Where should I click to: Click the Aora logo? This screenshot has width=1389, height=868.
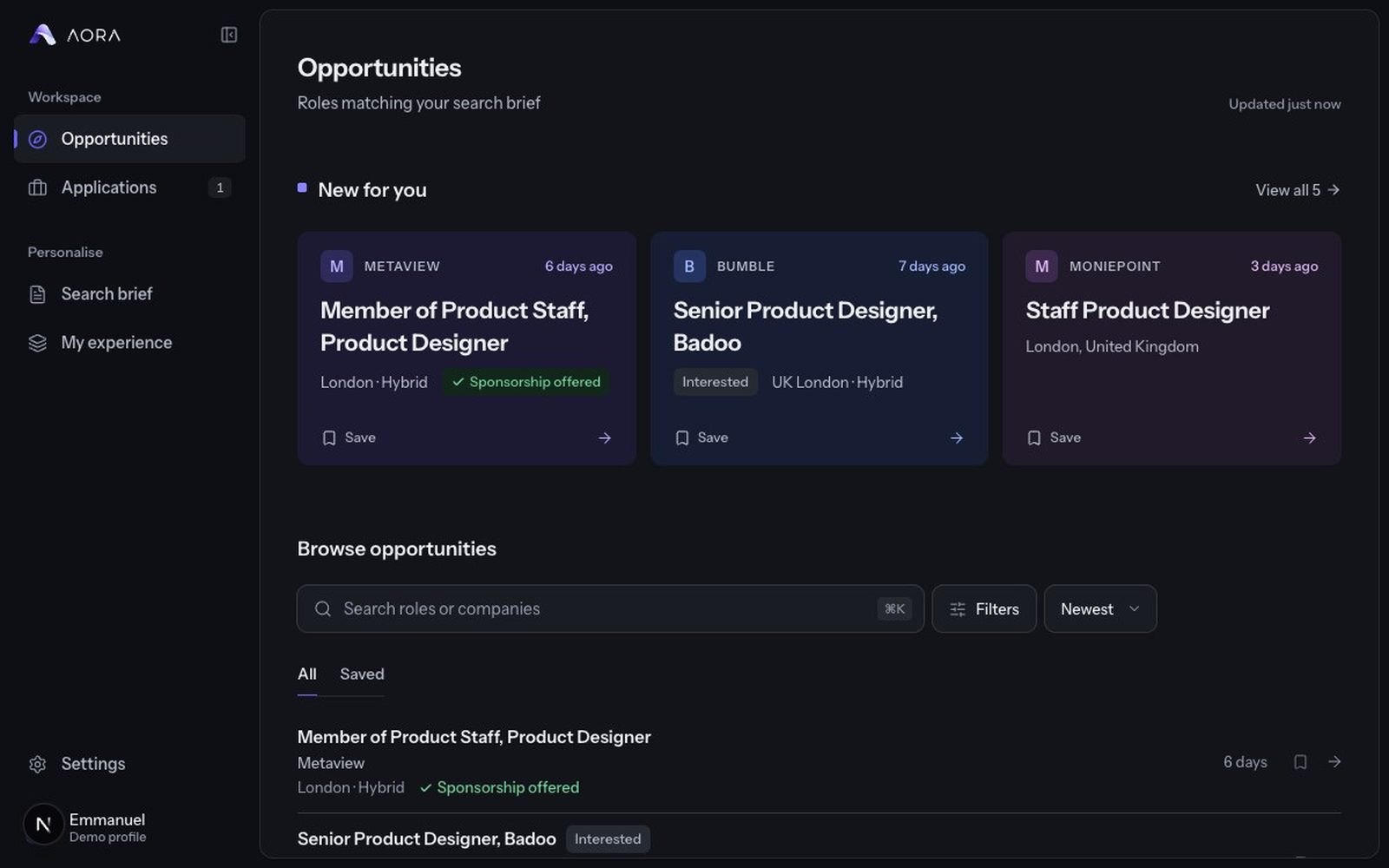(x=75, y=35)
